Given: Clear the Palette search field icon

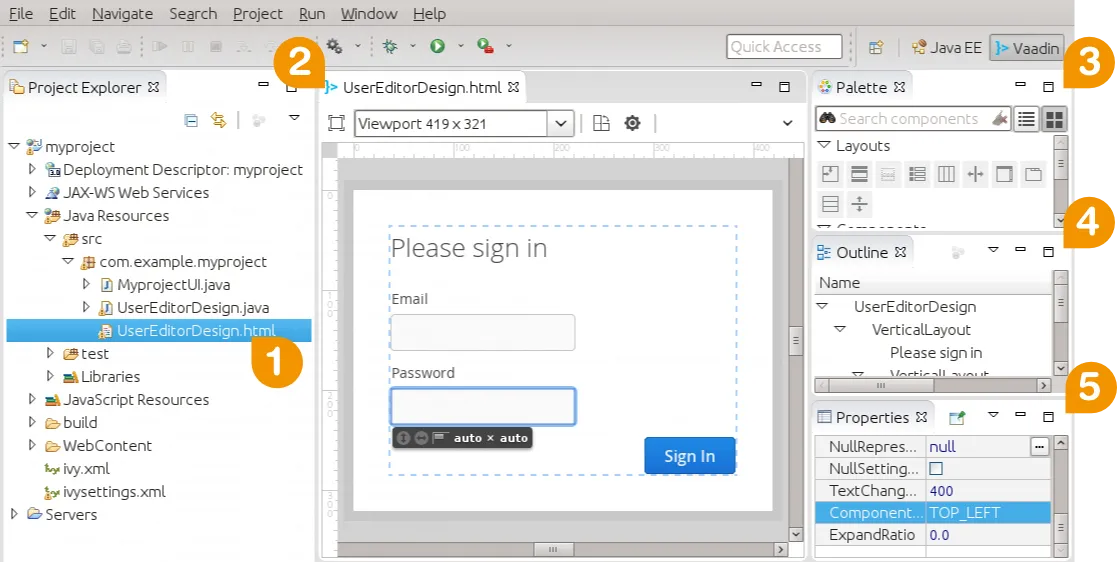Looking at the screenshot, I should pyautogui.click(x=1001, y=119).
